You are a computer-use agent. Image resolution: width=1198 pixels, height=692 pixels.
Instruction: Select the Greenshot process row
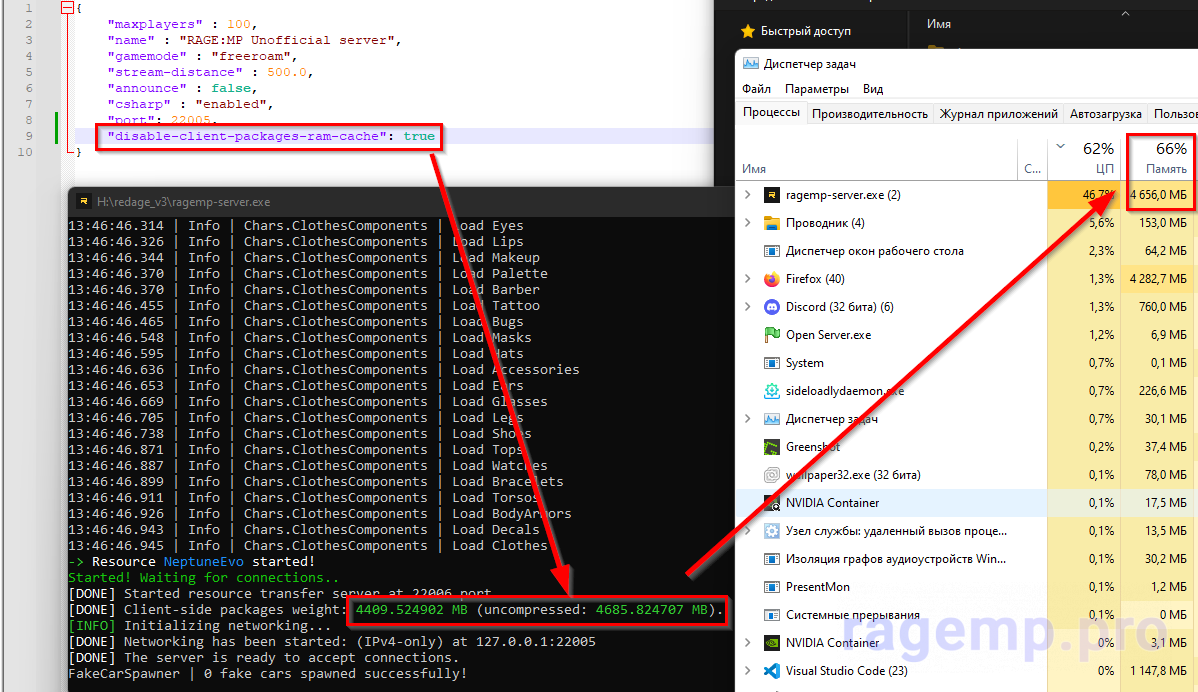(x=966, y=447)
